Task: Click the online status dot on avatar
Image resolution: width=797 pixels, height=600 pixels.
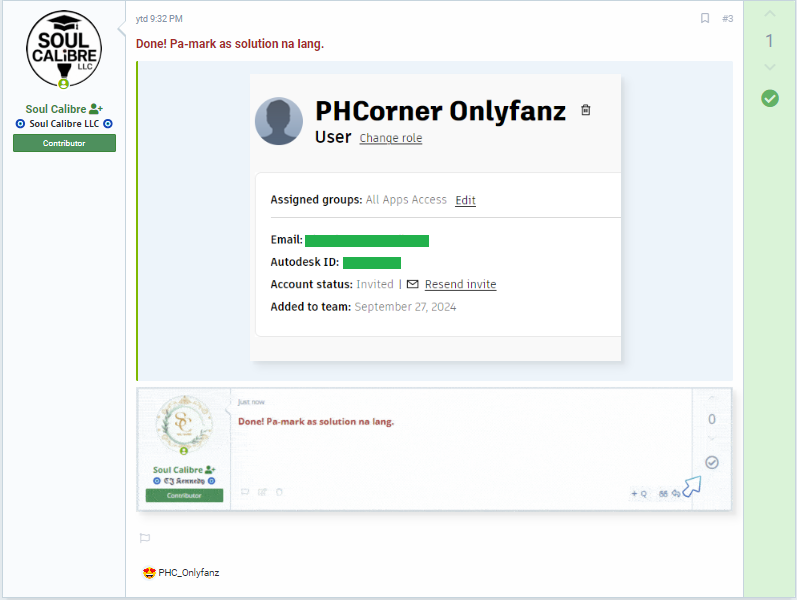Action: pyautogui.click(x=64, y=84)
